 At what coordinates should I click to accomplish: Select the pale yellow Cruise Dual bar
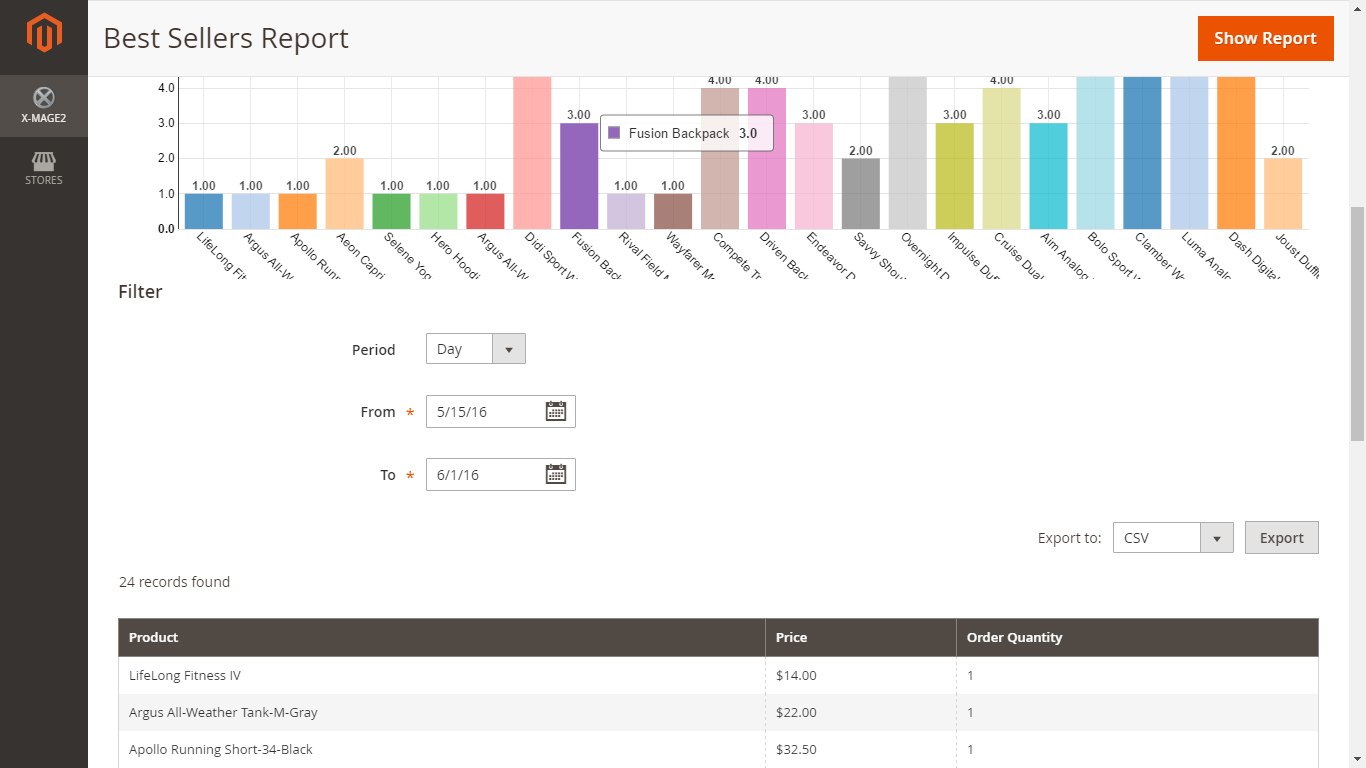point(1001,158)
